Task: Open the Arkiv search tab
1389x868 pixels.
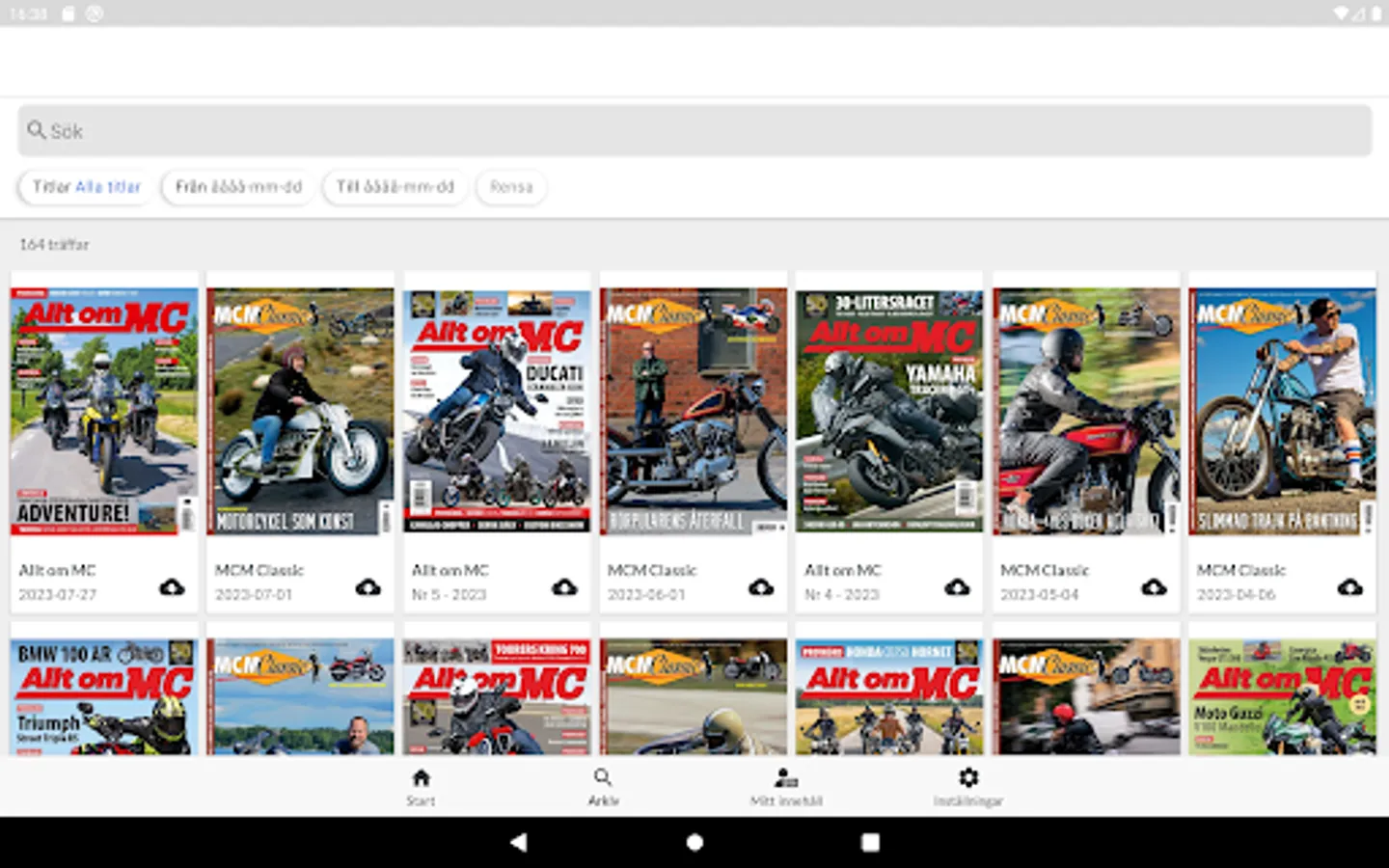Action: [x=603, y=786]
